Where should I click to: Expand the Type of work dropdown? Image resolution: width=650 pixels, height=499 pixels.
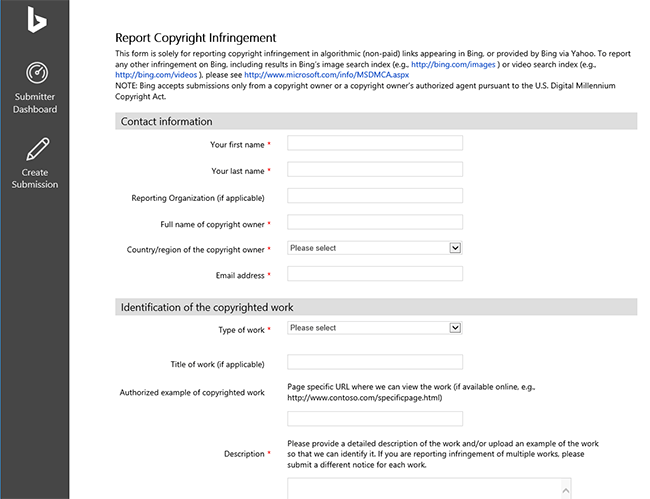point(375,328)
